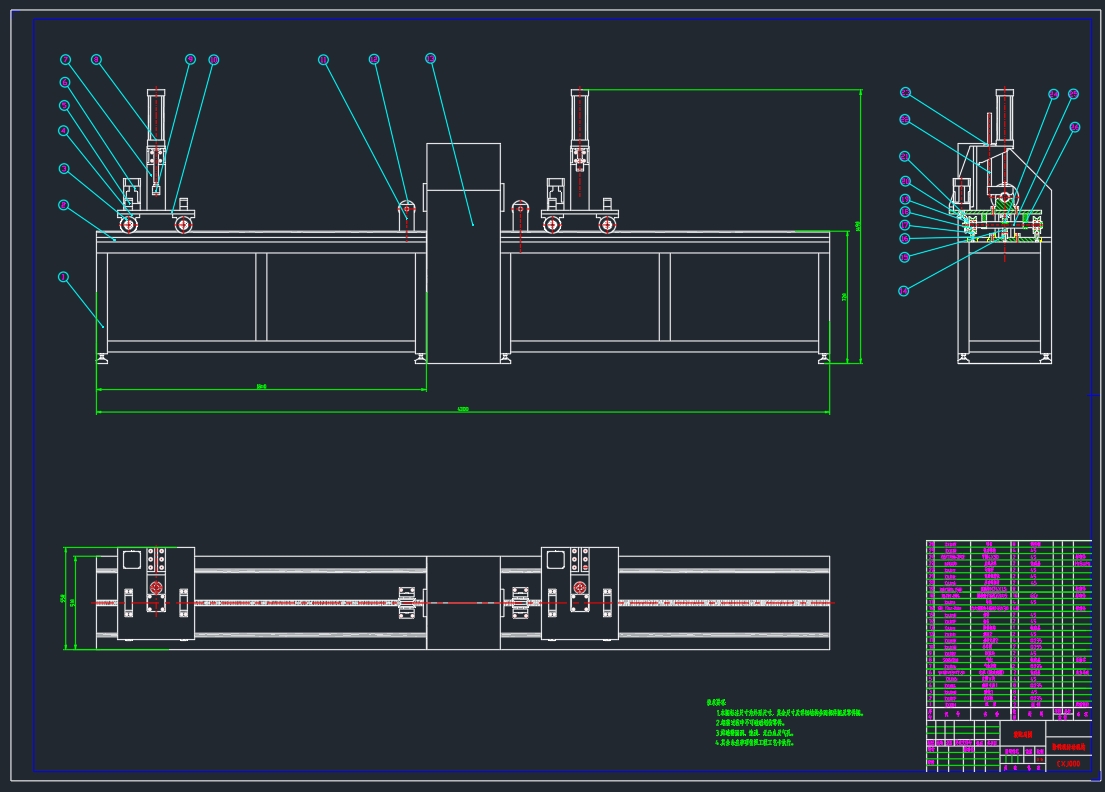The height and width of the screenshot is (792, 1105).
Task: Select part balloon number 14 in side view
Action: tap(903, 290)
